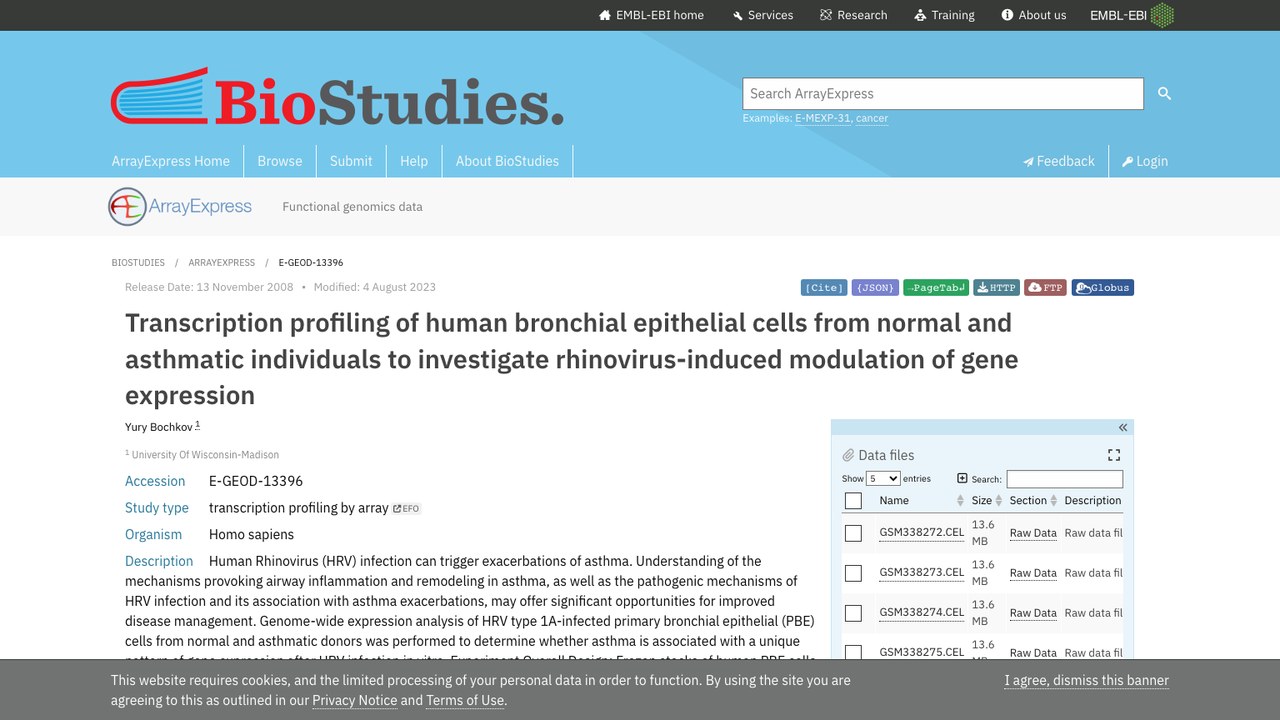Toggle the select-all files checkbox
Viewport: 1280px width, 720px height.
(853, 501)
